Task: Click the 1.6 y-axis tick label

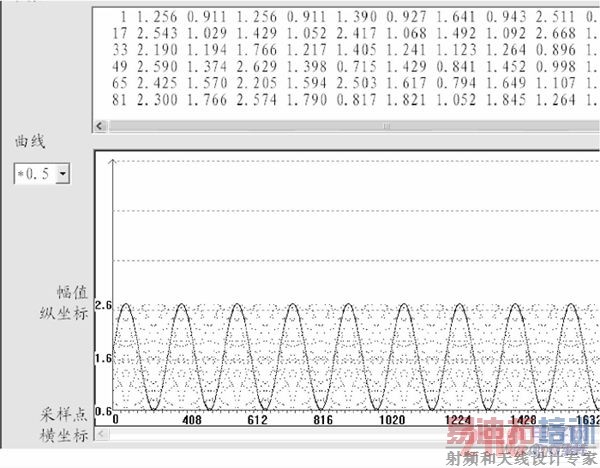Action: (103, 359)
